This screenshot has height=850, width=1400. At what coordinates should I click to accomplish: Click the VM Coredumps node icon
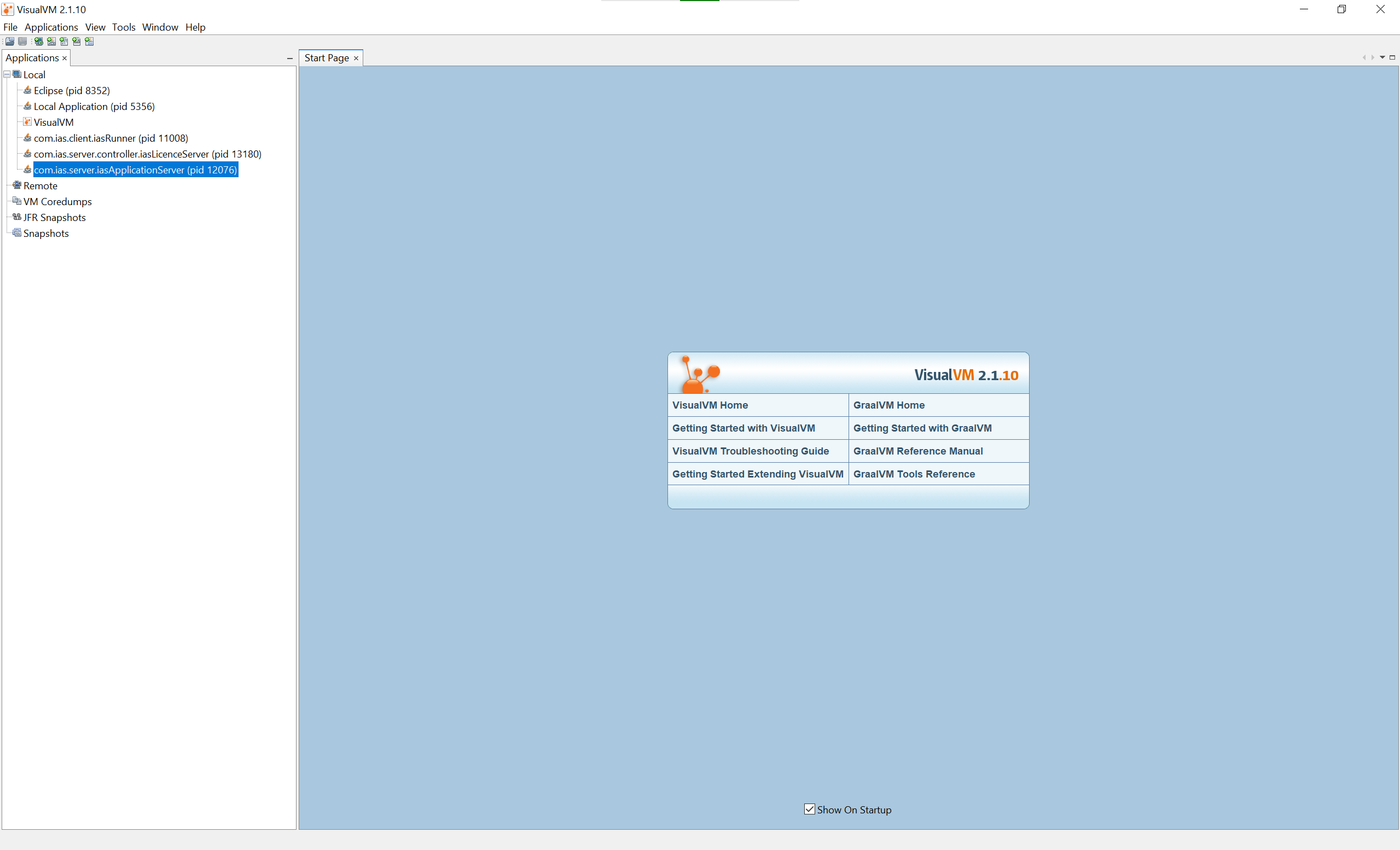[17, 201]
